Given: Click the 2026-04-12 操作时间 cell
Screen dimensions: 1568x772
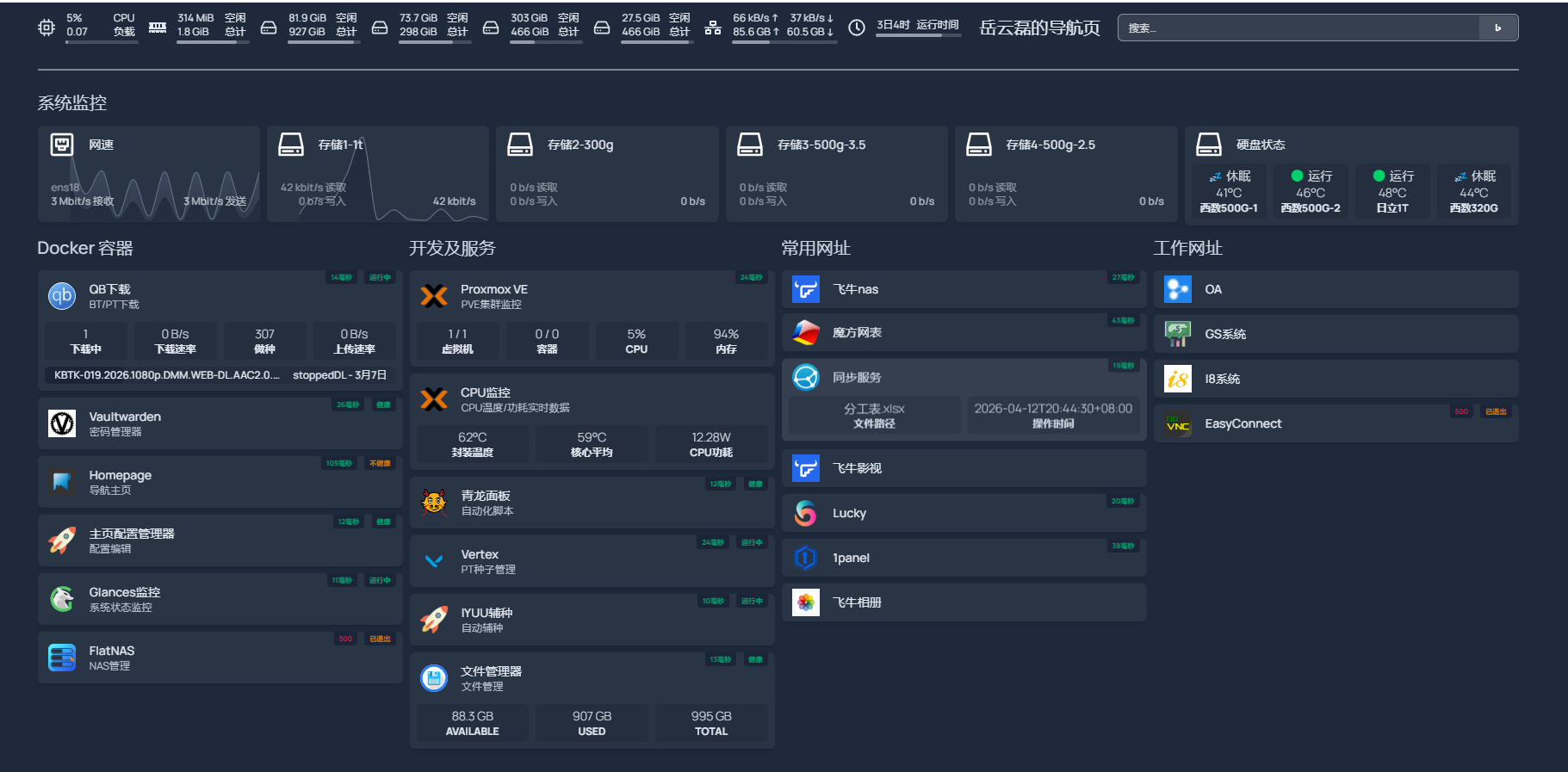Looking at the screenshot, I should [x=1053, y=415].
